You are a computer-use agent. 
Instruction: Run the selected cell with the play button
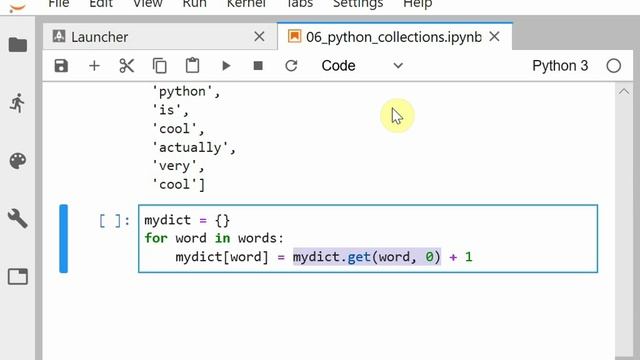[226, 66]
